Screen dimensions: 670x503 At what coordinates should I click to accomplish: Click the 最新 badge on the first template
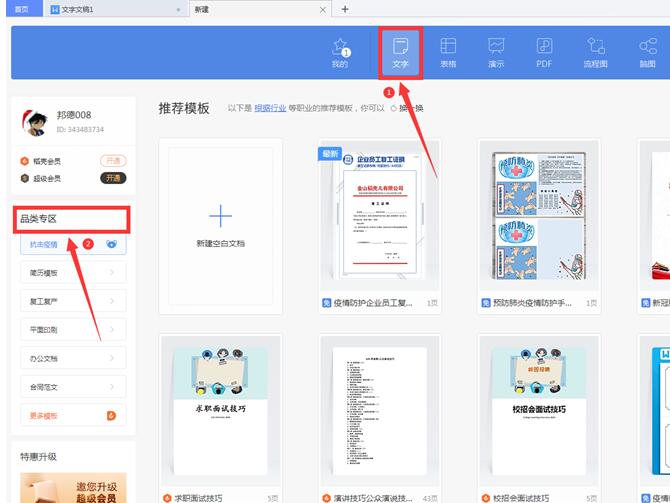point(329,153)
